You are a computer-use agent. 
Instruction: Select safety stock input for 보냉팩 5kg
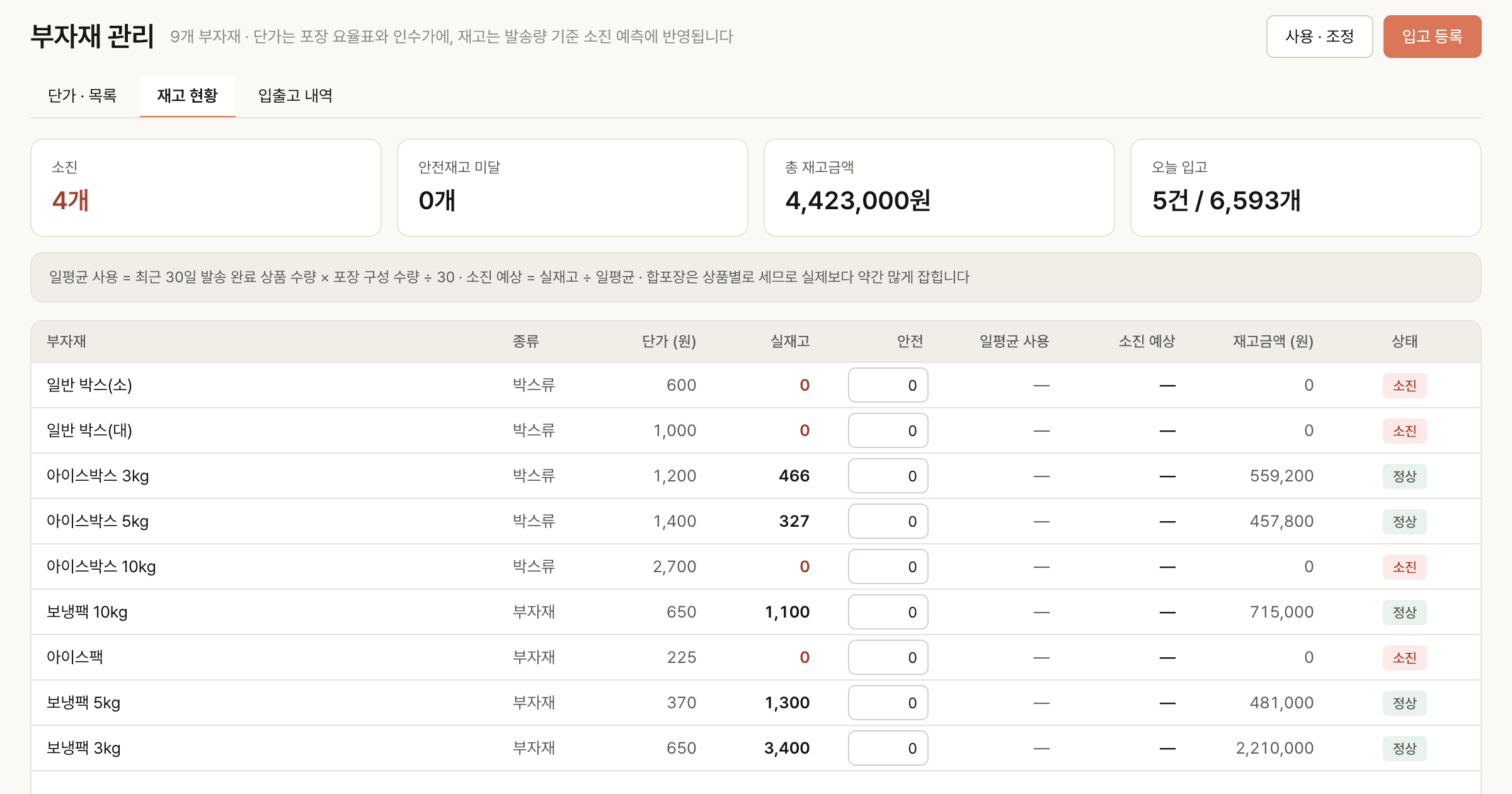pos(888,703)
